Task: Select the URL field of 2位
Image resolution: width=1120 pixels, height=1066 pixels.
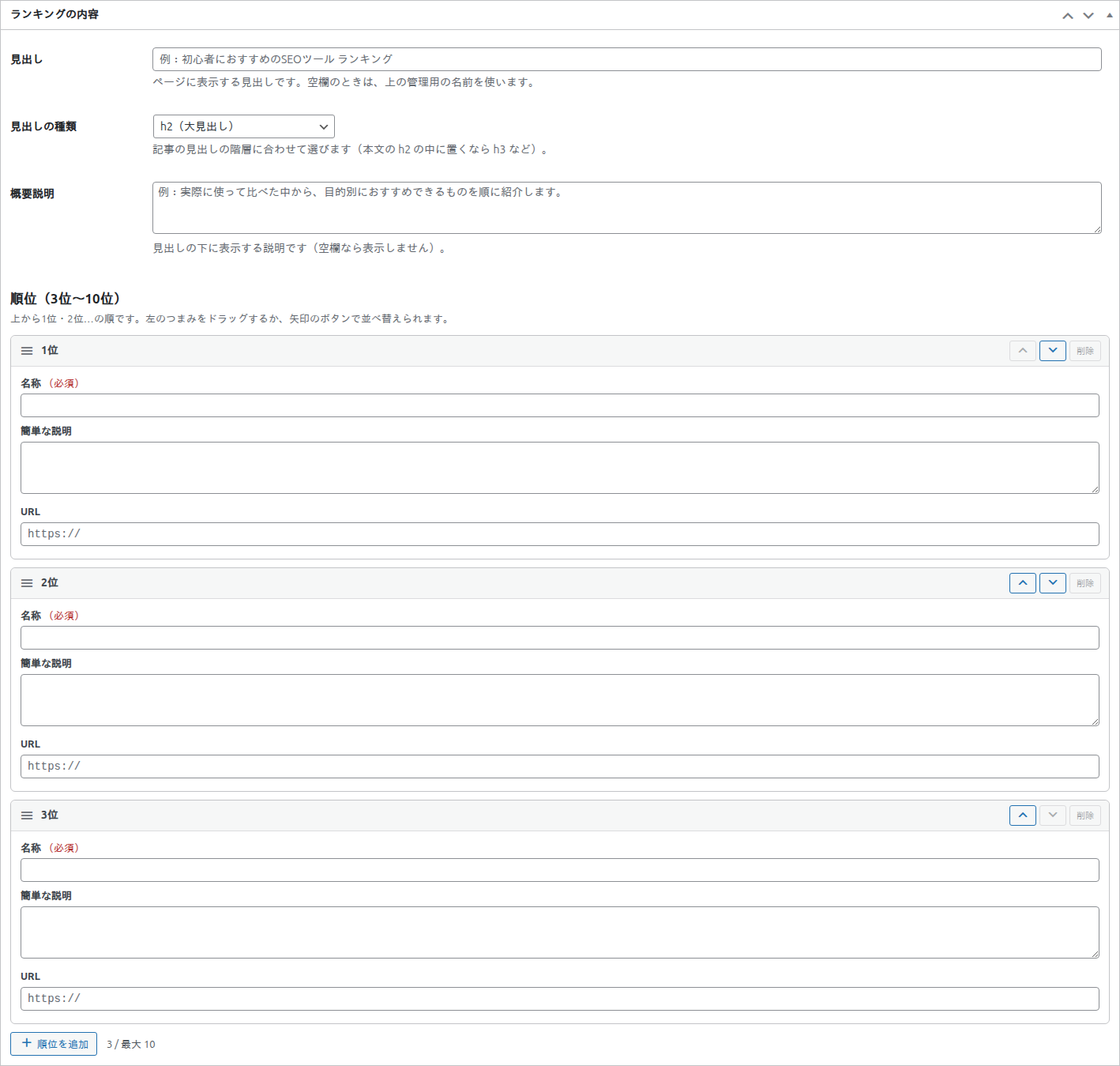Action: pyautogui.click(x=559, y=767)
